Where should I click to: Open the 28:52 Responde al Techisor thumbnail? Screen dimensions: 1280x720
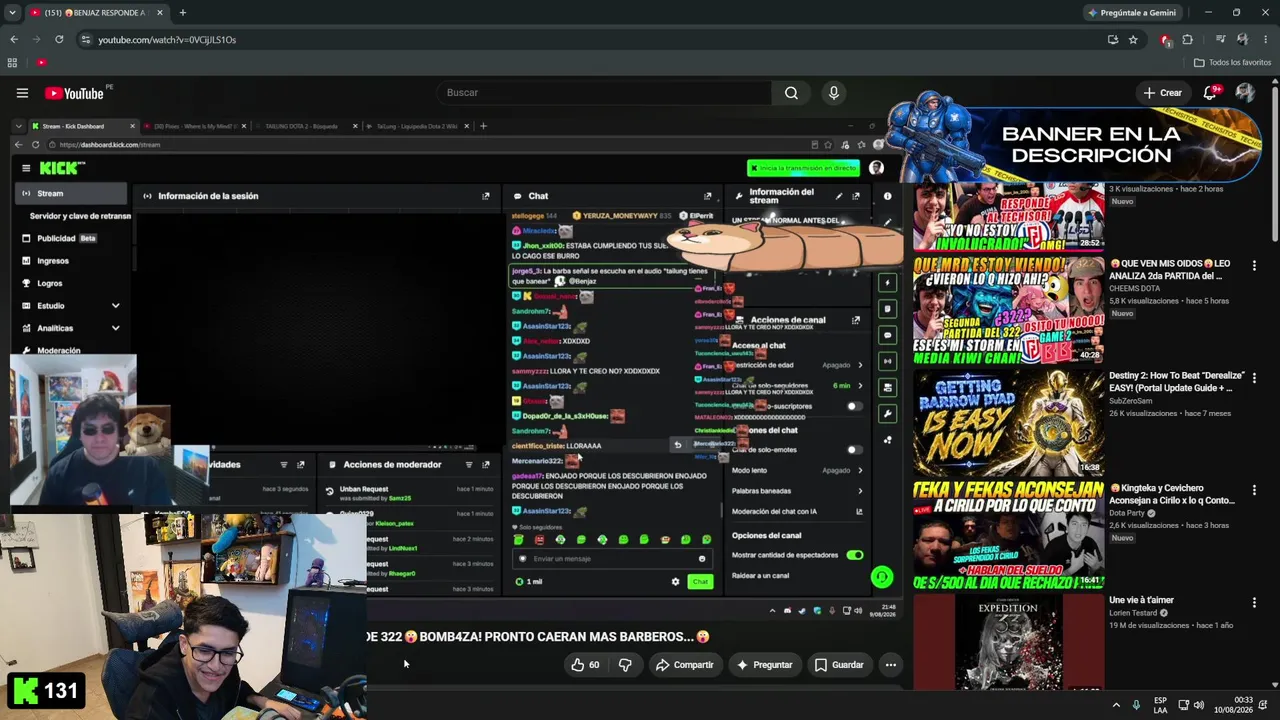click(1008, 217)
